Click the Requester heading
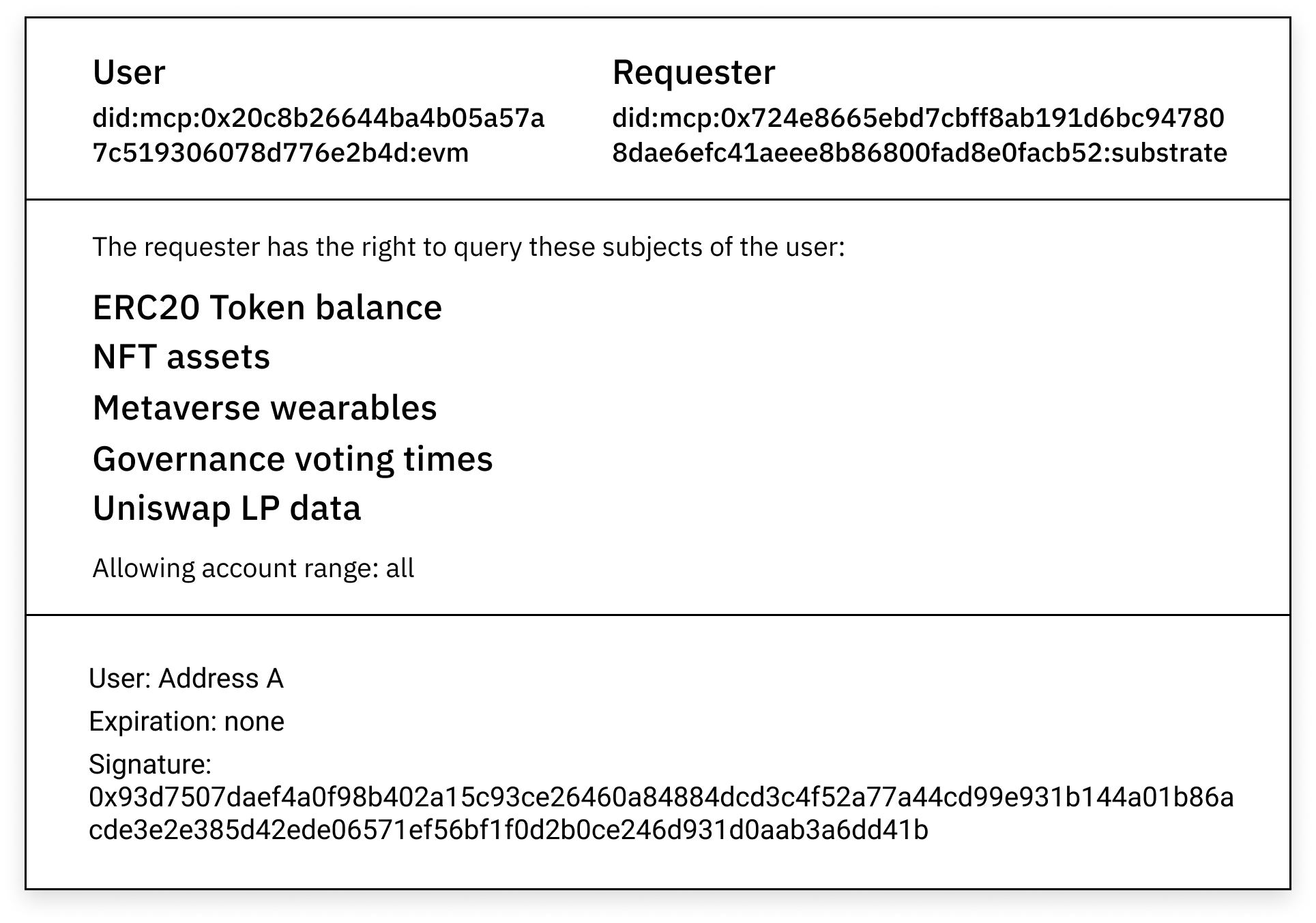1316x923 pixels. (x=693, y=72)
